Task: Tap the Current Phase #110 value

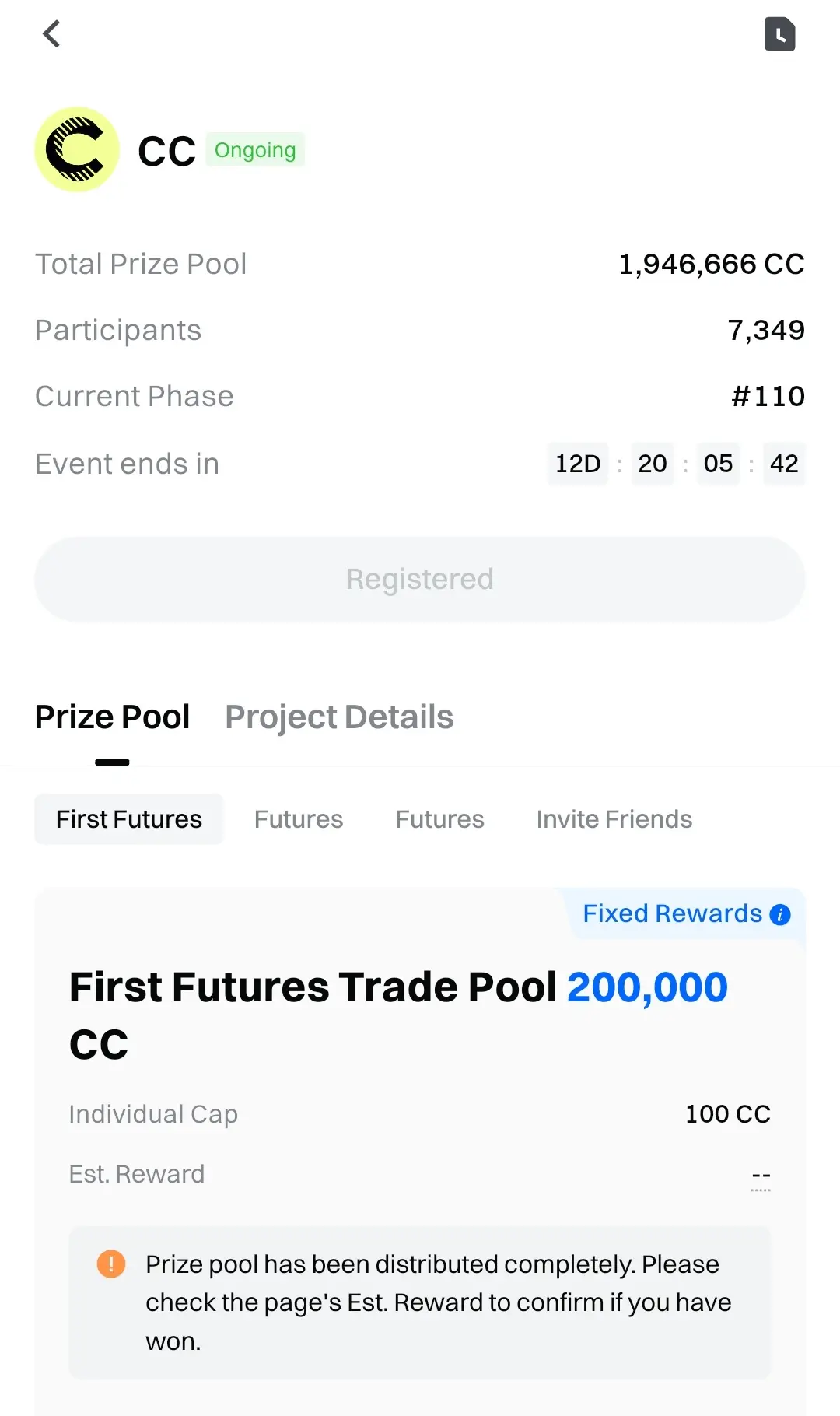Action: 768,397
